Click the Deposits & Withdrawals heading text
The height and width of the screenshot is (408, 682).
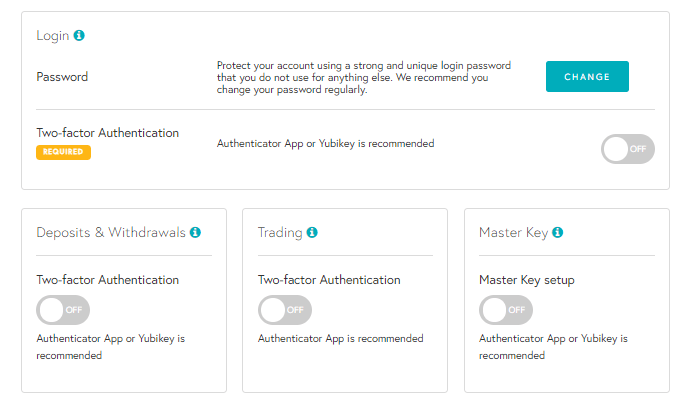[111, 233]
